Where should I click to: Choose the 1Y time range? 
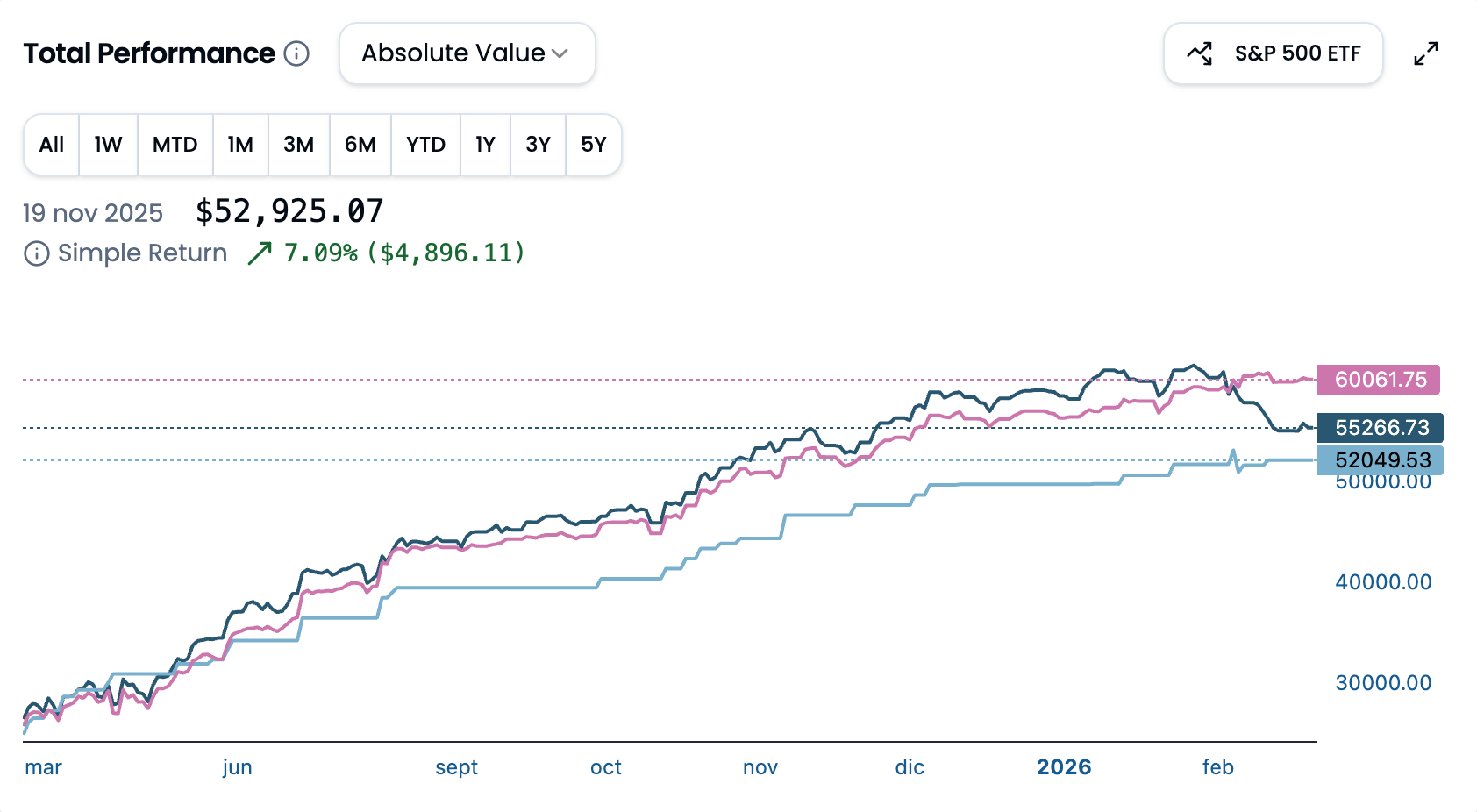(485, 145)
